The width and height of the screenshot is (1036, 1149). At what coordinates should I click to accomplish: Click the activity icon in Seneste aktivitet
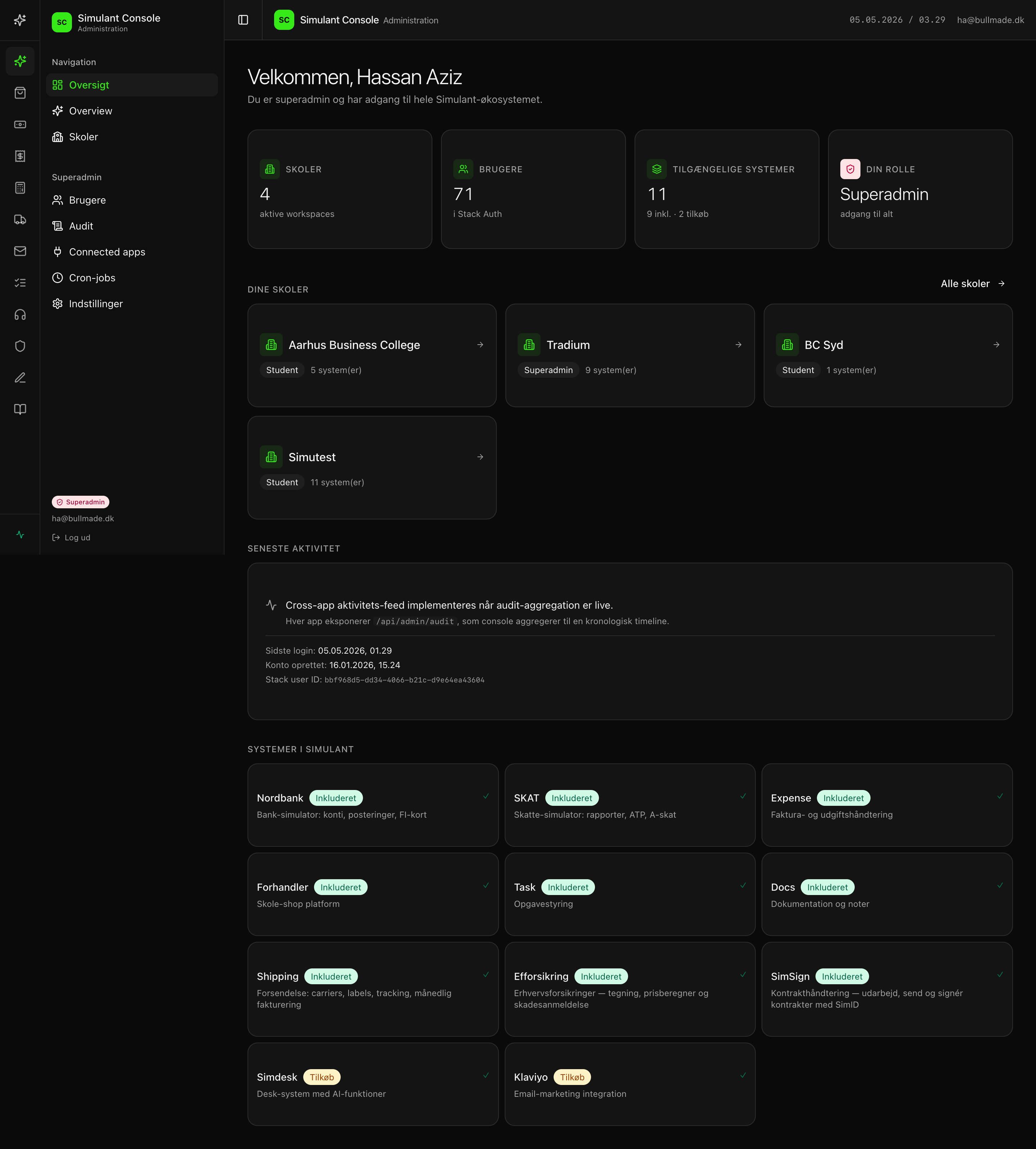click(272, 605)
